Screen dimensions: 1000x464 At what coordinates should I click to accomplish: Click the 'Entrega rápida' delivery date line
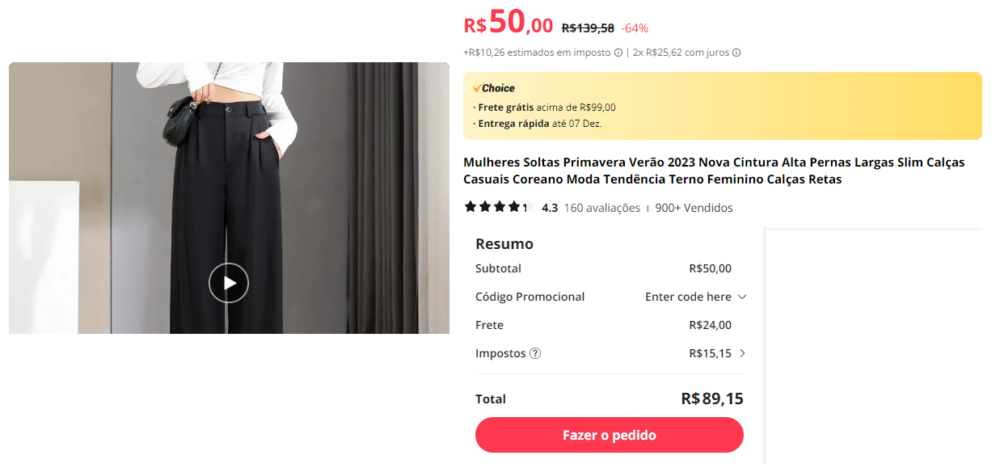coord(540,124)
